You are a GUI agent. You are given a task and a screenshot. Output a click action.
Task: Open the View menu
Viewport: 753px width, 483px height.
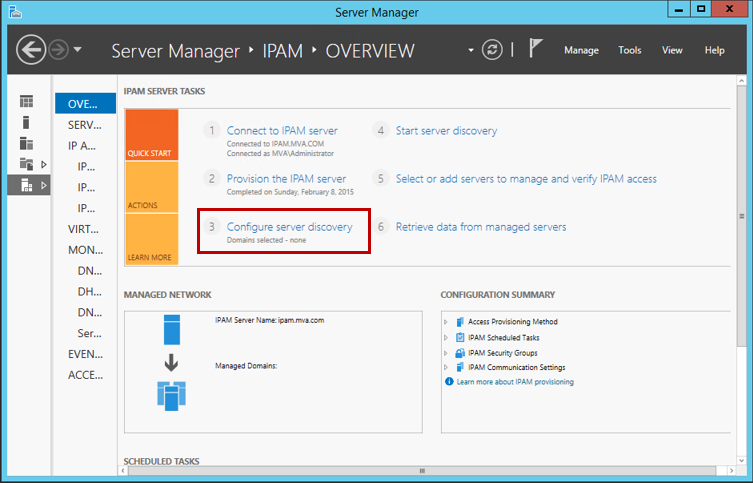[x=672, y=50]
